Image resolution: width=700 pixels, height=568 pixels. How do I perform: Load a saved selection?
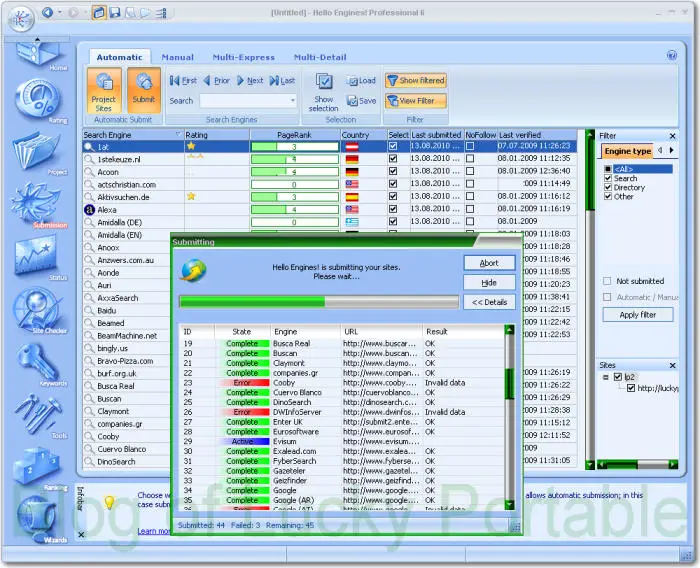[361, 81]
